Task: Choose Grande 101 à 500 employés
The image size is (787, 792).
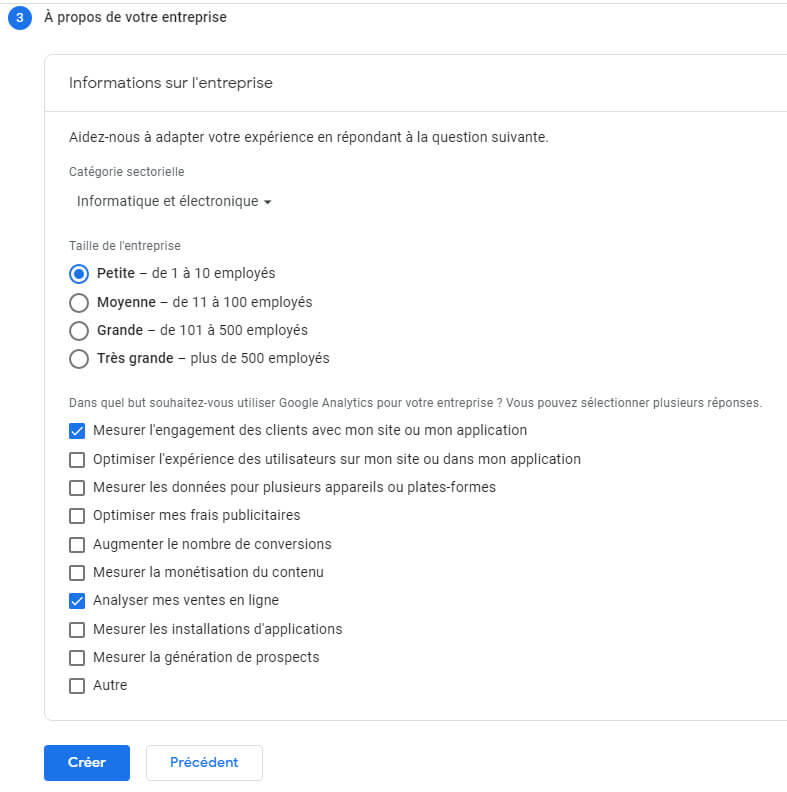Action: click(x=79, y=331)
